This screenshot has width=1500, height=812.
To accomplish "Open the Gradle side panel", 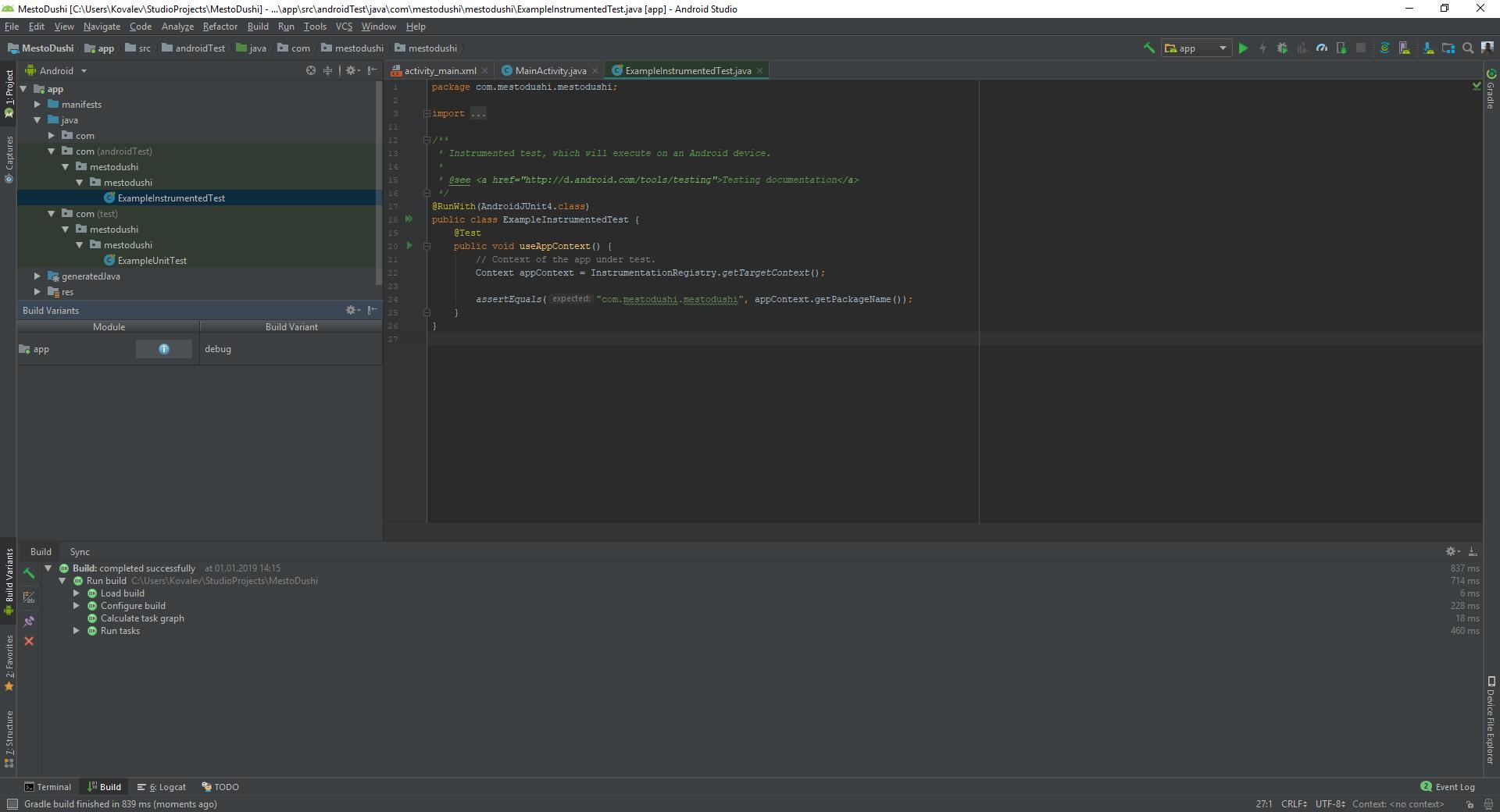I will [1491, 89].
